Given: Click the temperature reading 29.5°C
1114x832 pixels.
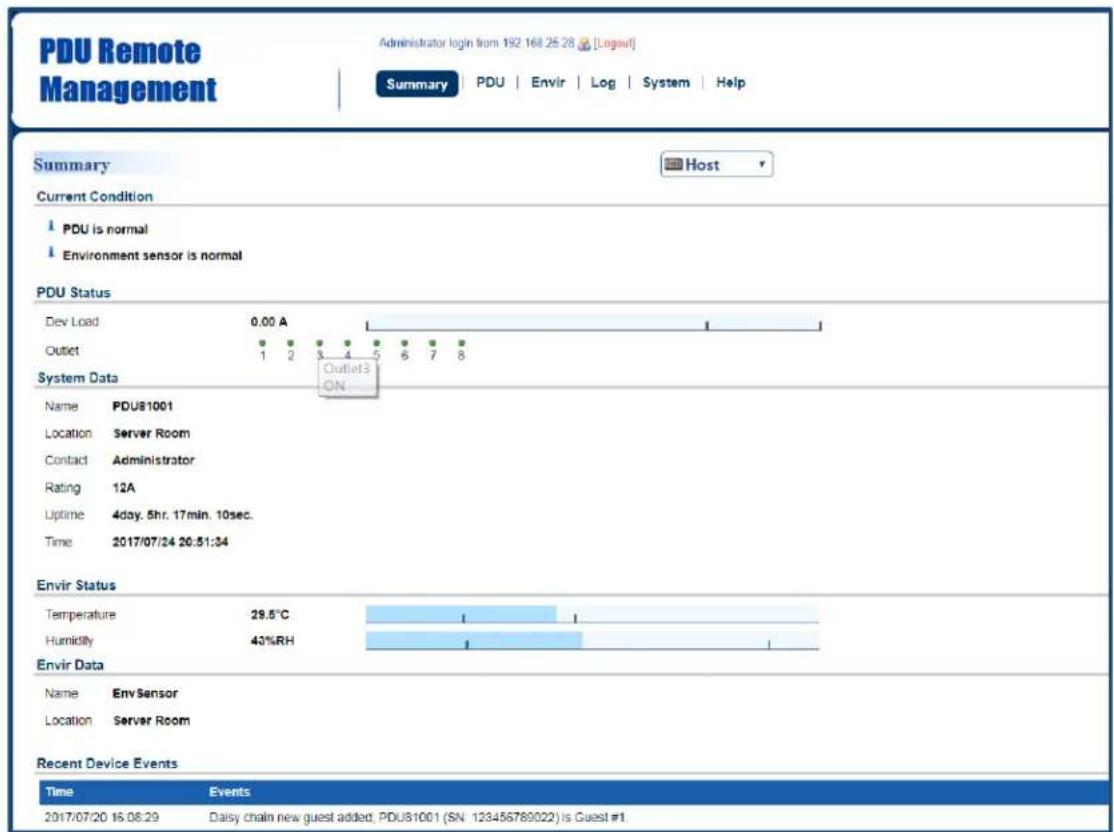Looking at the screenshot, I should point(270,615).
